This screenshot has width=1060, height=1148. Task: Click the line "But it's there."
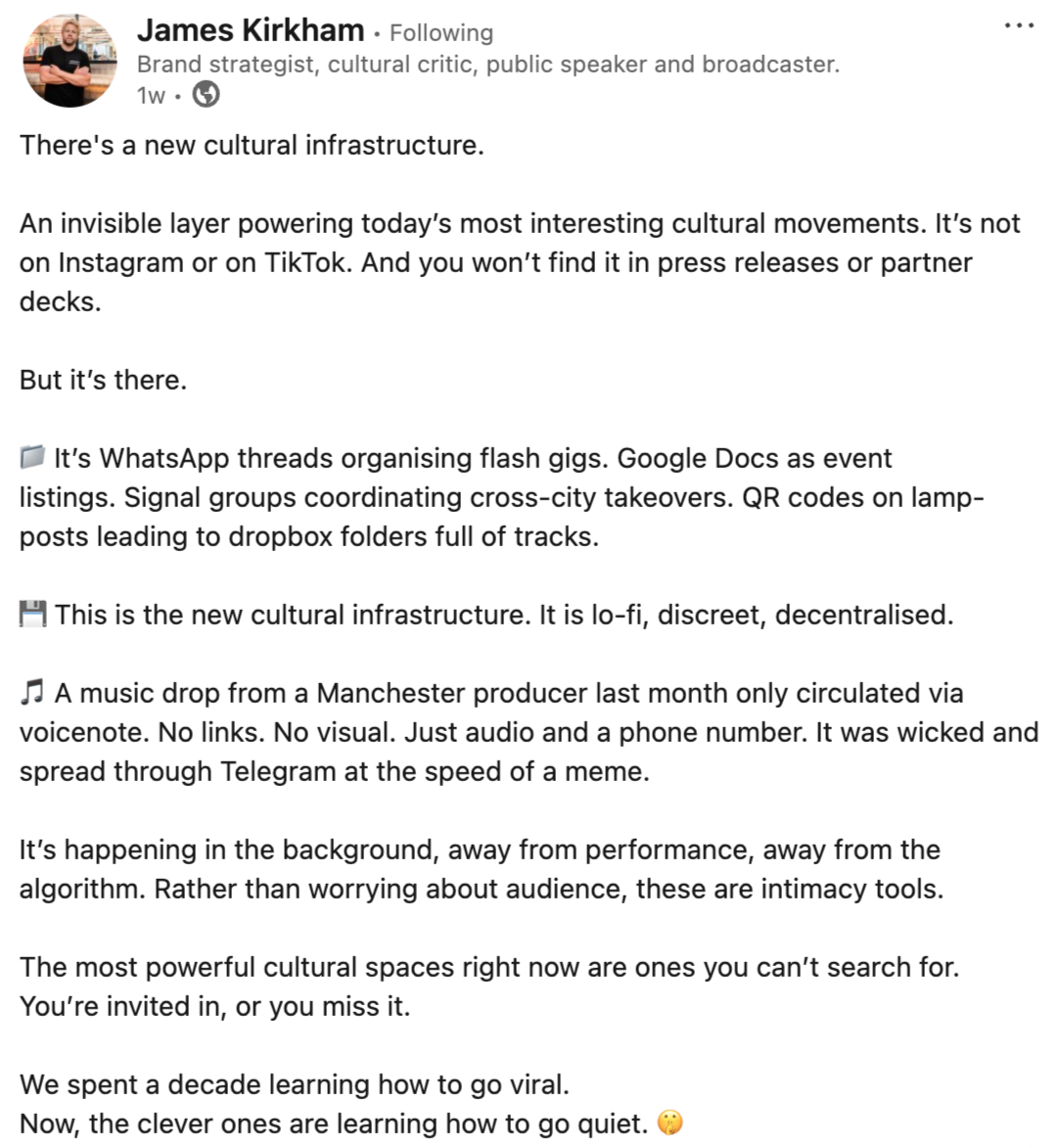103,380
